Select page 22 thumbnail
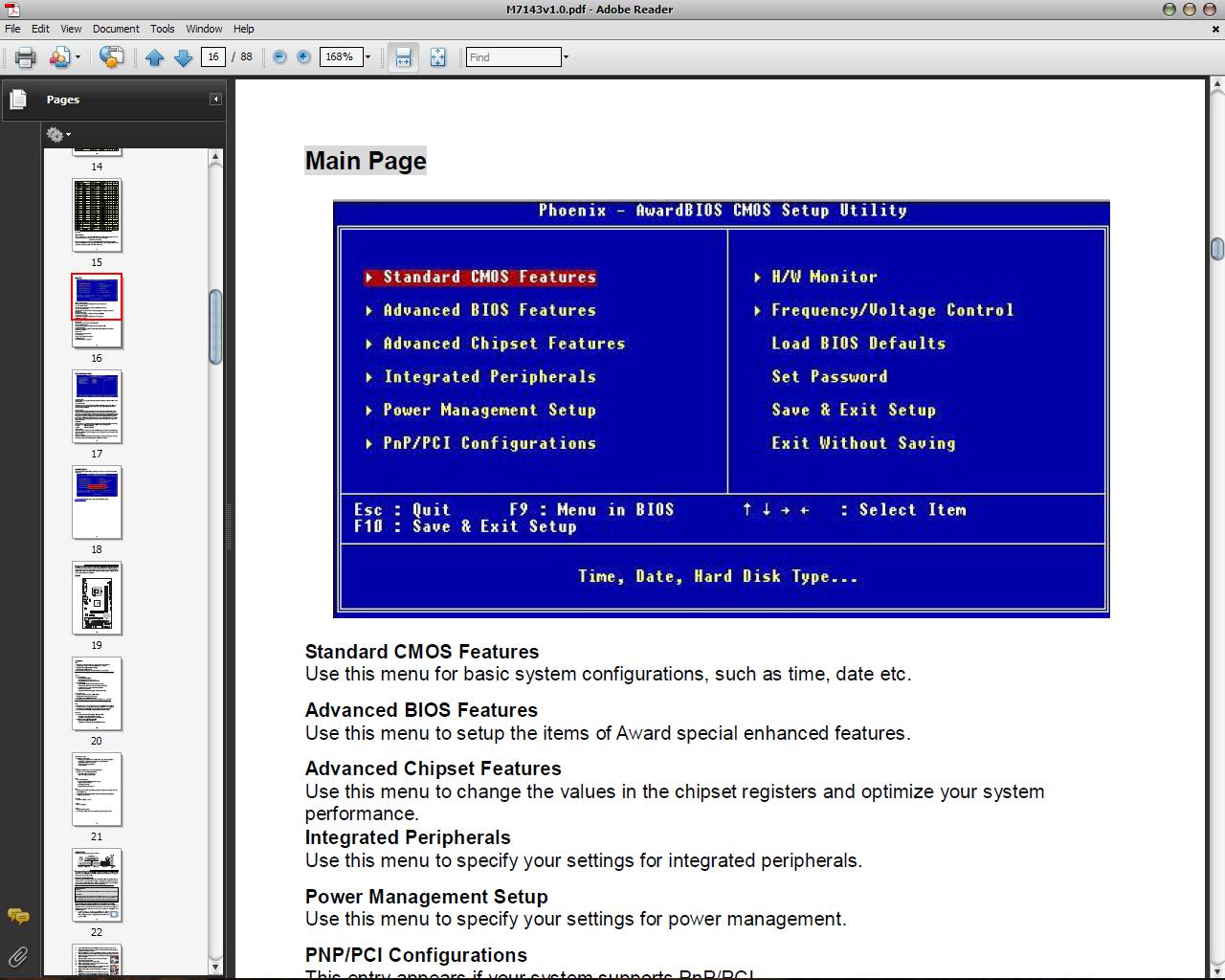Viewport: 1225px width, 980px height. click(97, 885)
